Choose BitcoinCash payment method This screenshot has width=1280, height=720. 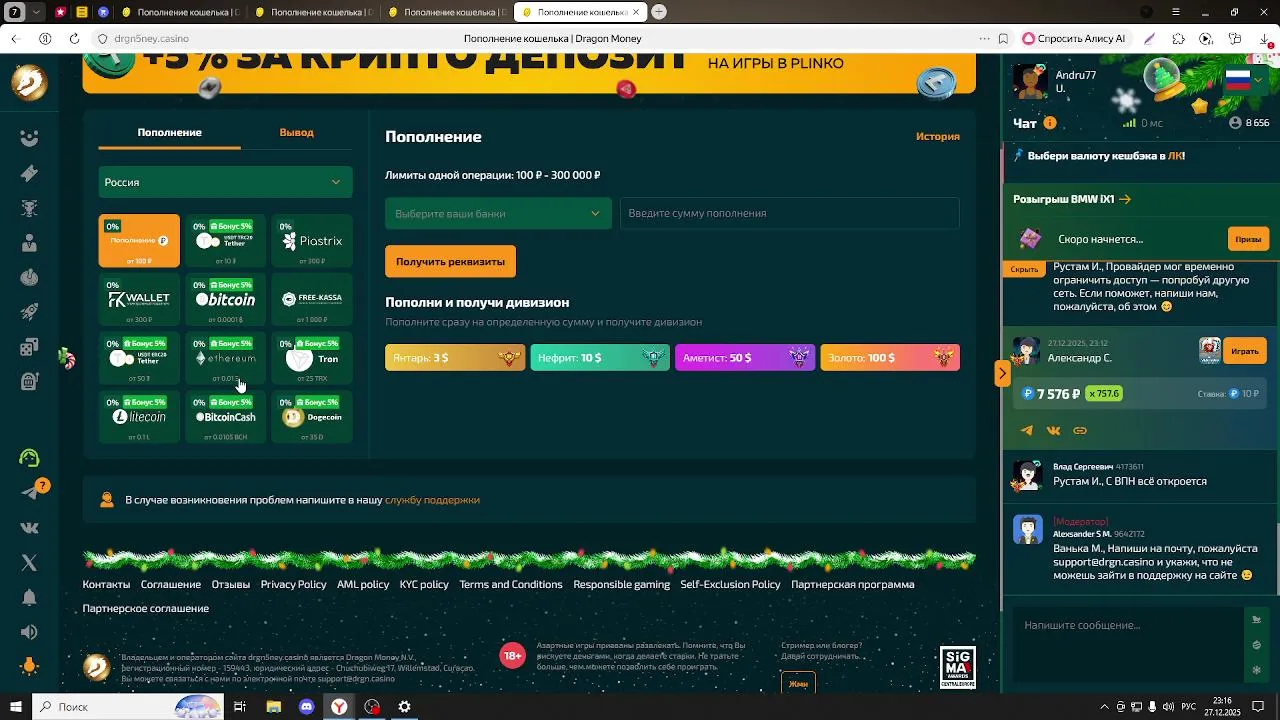(226, 417)
